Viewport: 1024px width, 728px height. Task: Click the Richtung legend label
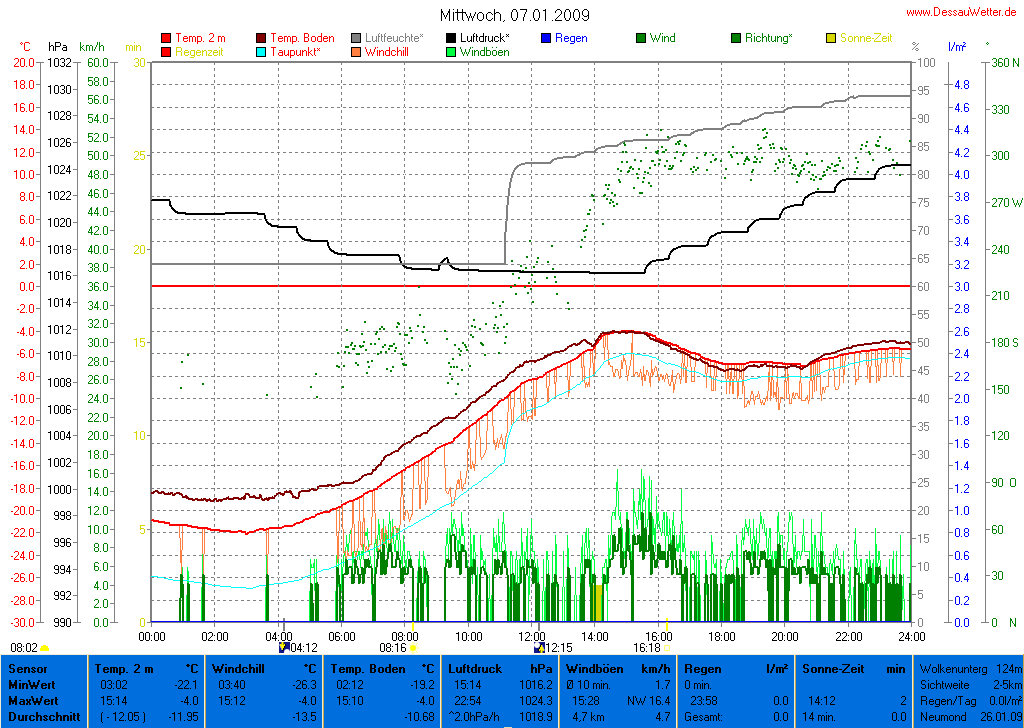click(x=768, y=39)
